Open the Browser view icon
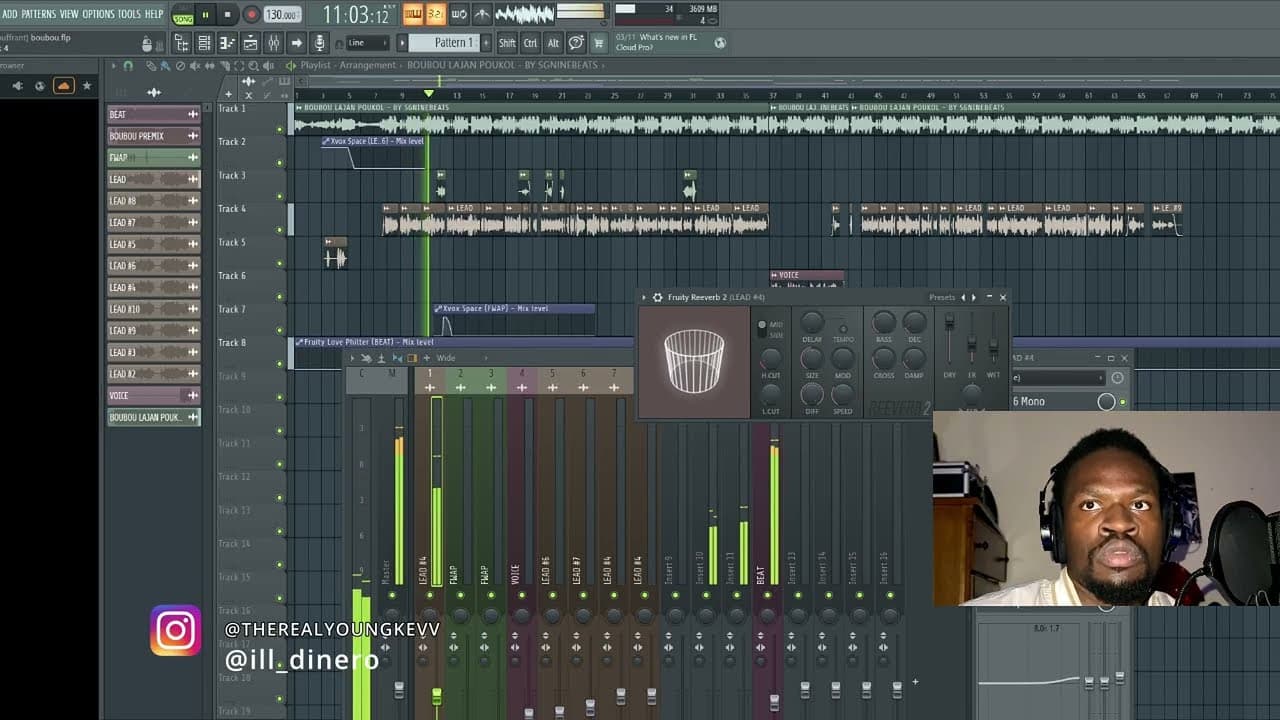This screenshot has width=1280, height=720. 181,43
